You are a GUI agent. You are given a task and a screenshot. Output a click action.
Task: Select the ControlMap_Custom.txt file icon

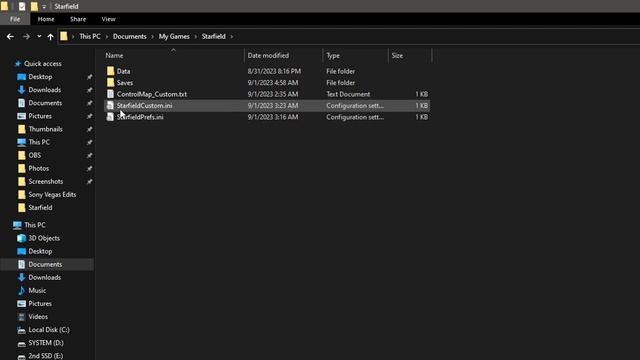pos(110,94)
